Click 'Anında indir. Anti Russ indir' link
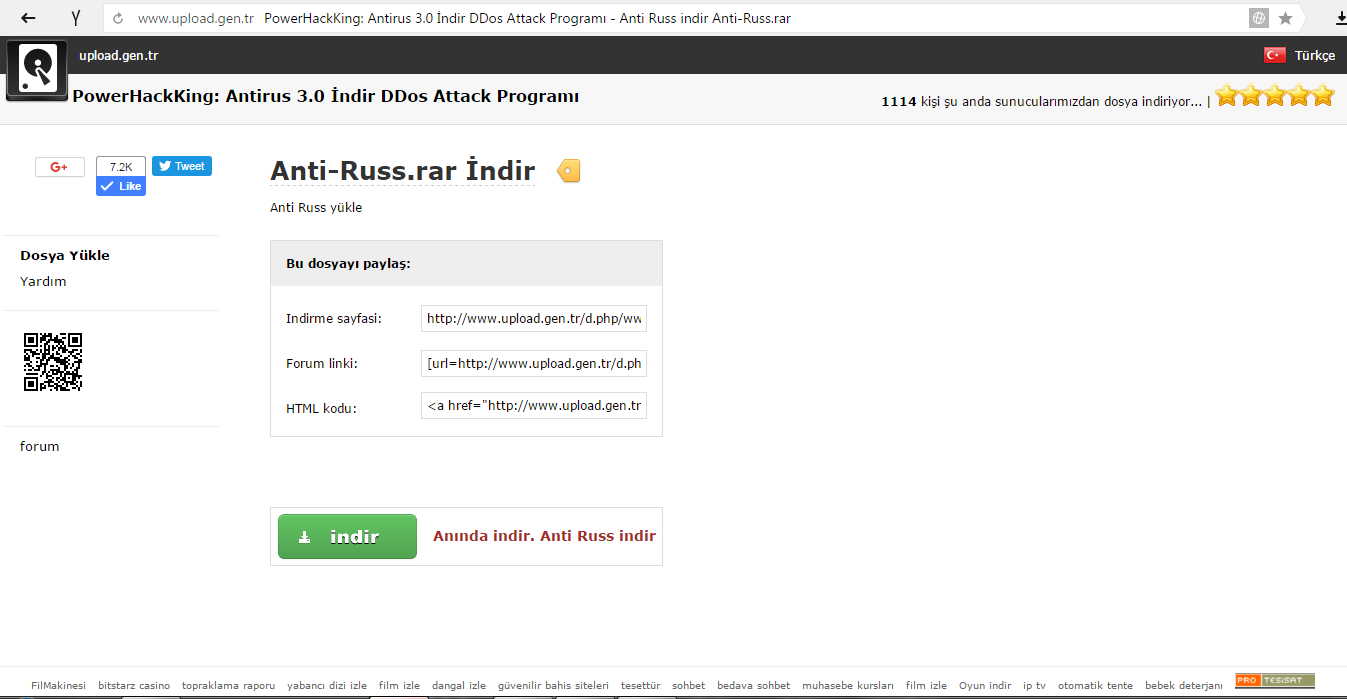The image size is (1347, 699). pyautogui.click(x=544, y=536)
